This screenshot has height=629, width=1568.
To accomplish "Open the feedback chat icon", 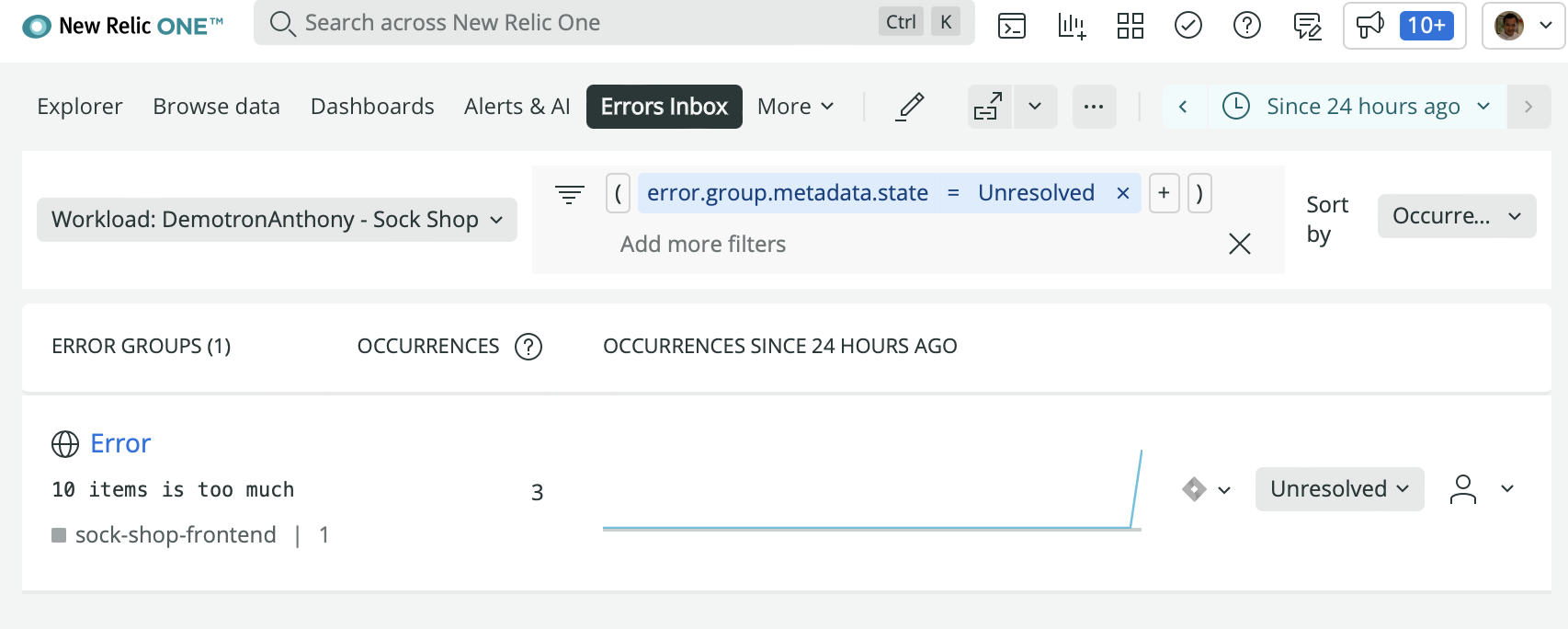I will click(x=1307, y=26).
